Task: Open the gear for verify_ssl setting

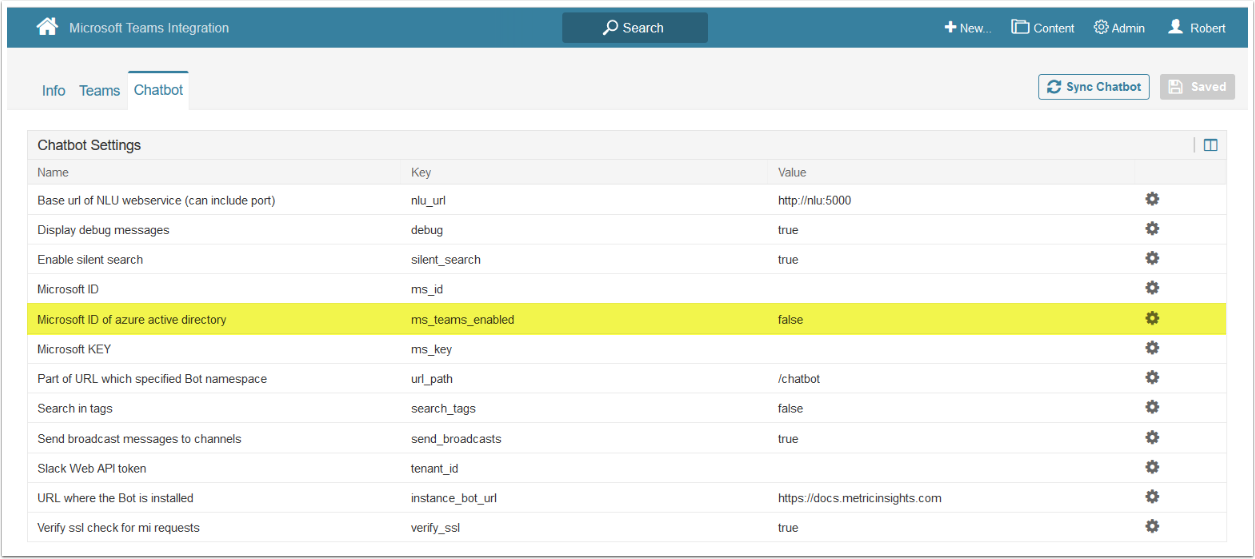Action: (x=1152, y=526)
